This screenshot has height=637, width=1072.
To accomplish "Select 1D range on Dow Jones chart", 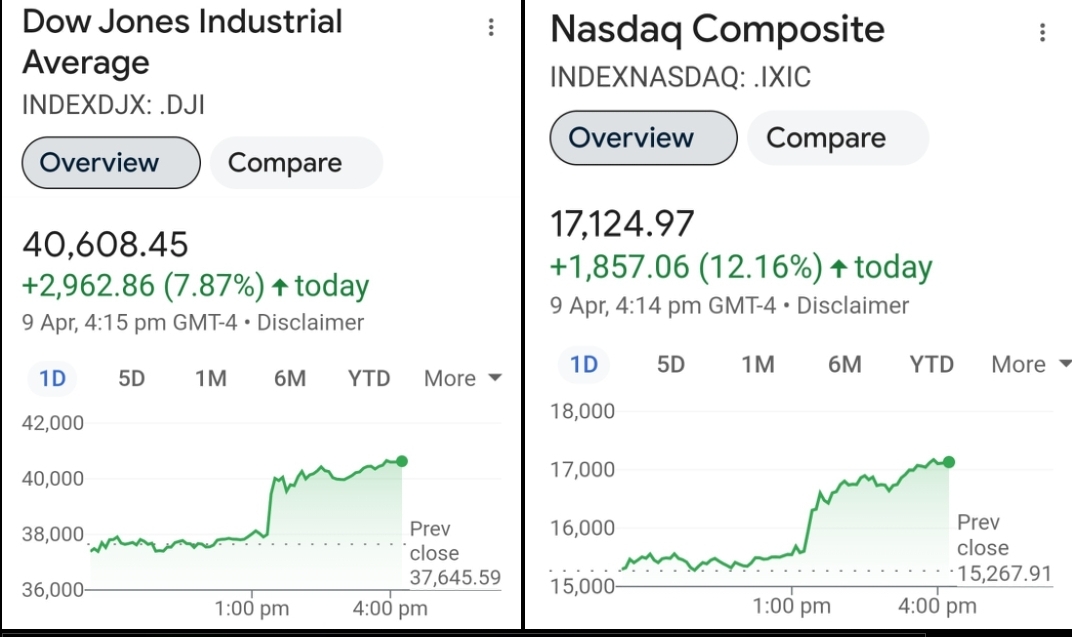I will click(x=52, y=378).
